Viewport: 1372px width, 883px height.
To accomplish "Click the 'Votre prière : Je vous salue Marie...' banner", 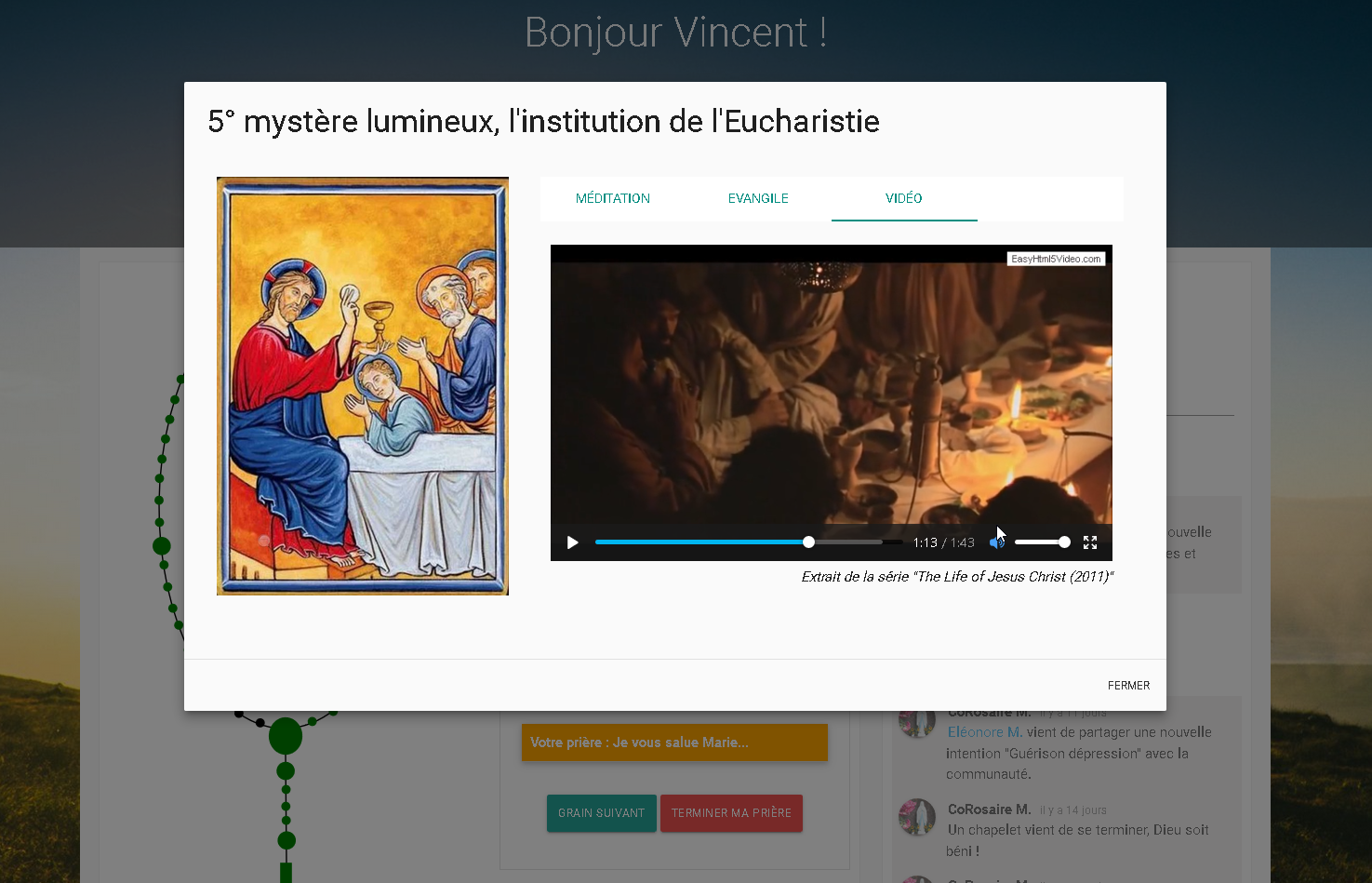I will pos(674,743).
